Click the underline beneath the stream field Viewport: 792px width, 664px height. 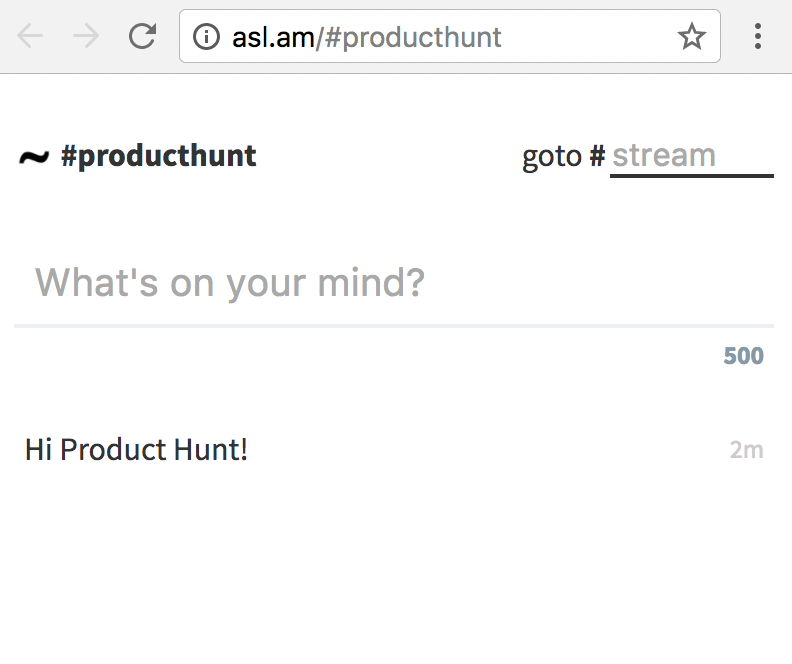tap(691, 176)
